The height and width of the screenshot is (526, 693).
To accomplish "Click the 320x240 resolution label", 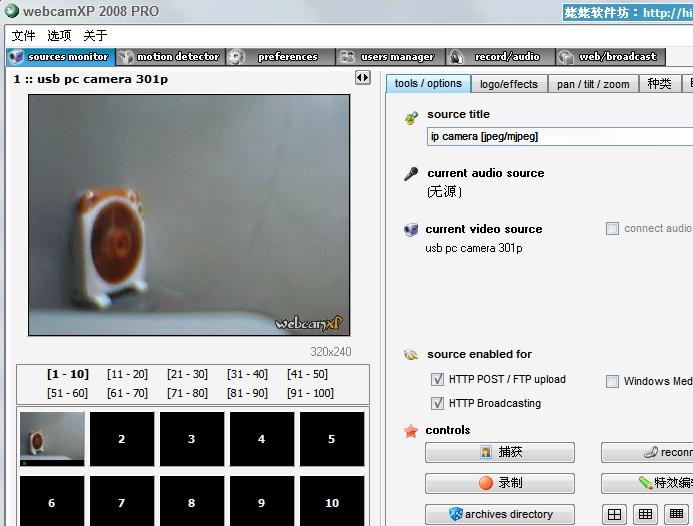I will pos(331,352).
